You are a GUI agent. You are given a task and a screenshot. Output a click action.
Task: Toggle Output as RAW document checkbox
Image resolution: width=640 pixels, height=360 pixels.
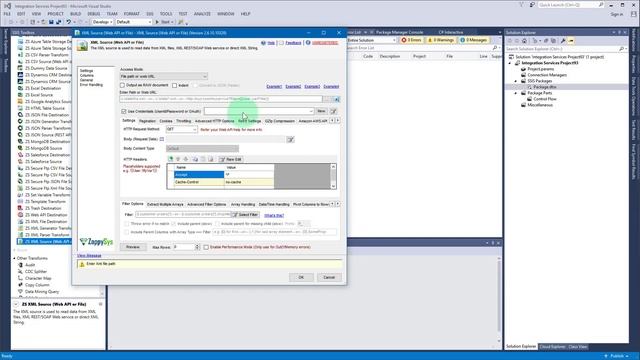tap(122, 85)
